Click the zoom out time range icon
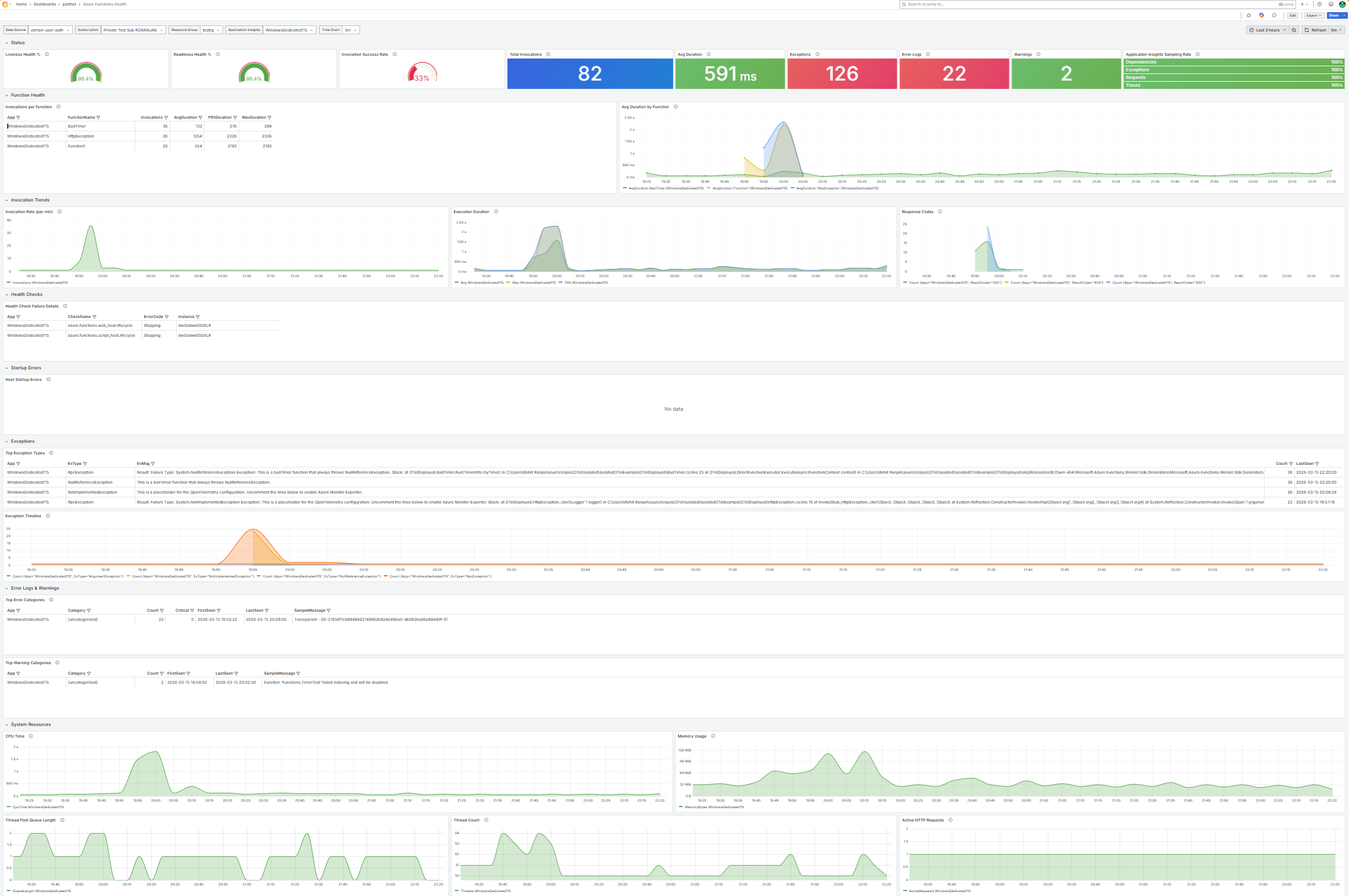Viewport: 1349px width, 896px height. (x=1294, y=30)
